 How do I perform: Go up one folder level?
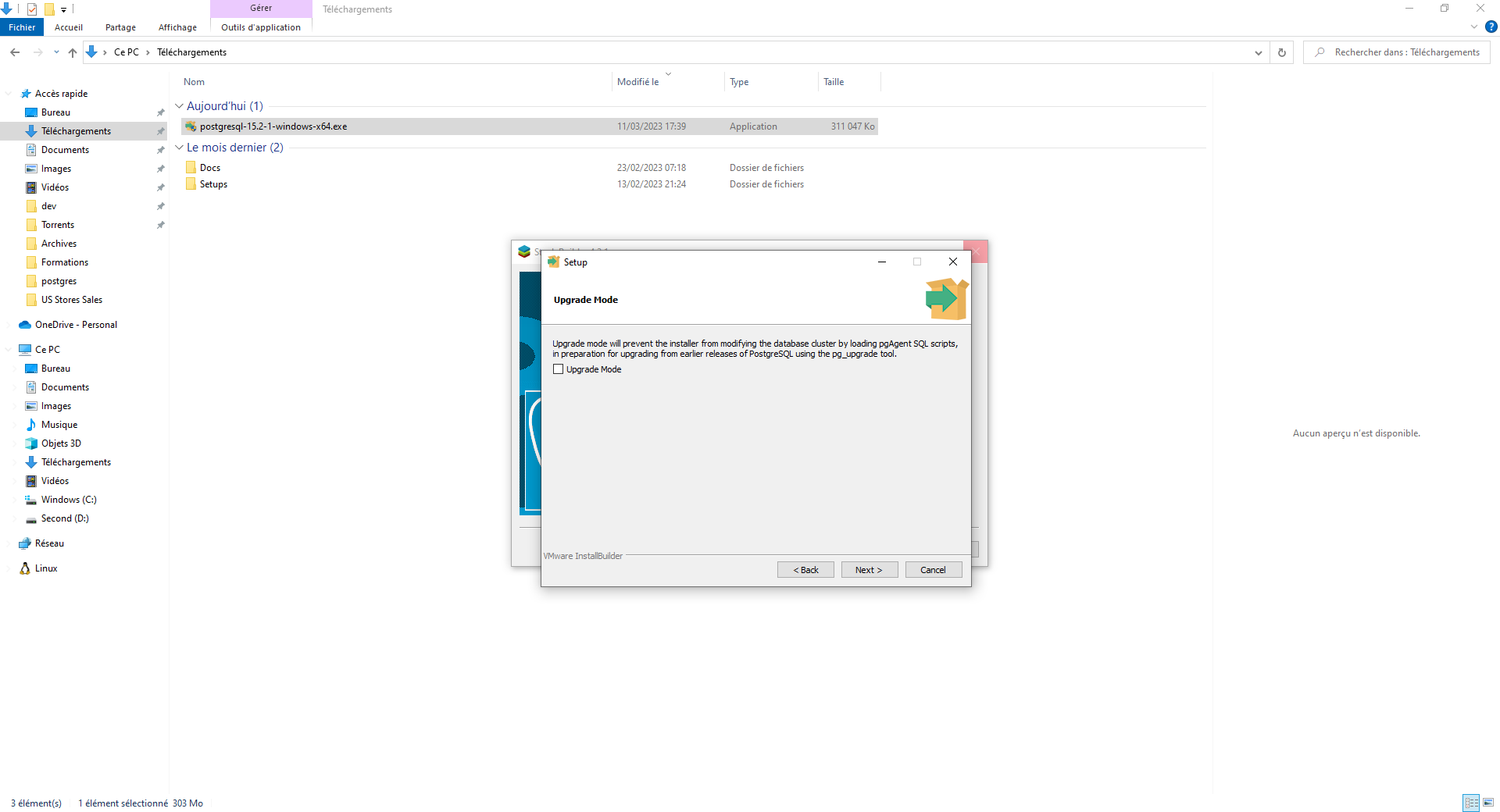(x=73, y=52)
